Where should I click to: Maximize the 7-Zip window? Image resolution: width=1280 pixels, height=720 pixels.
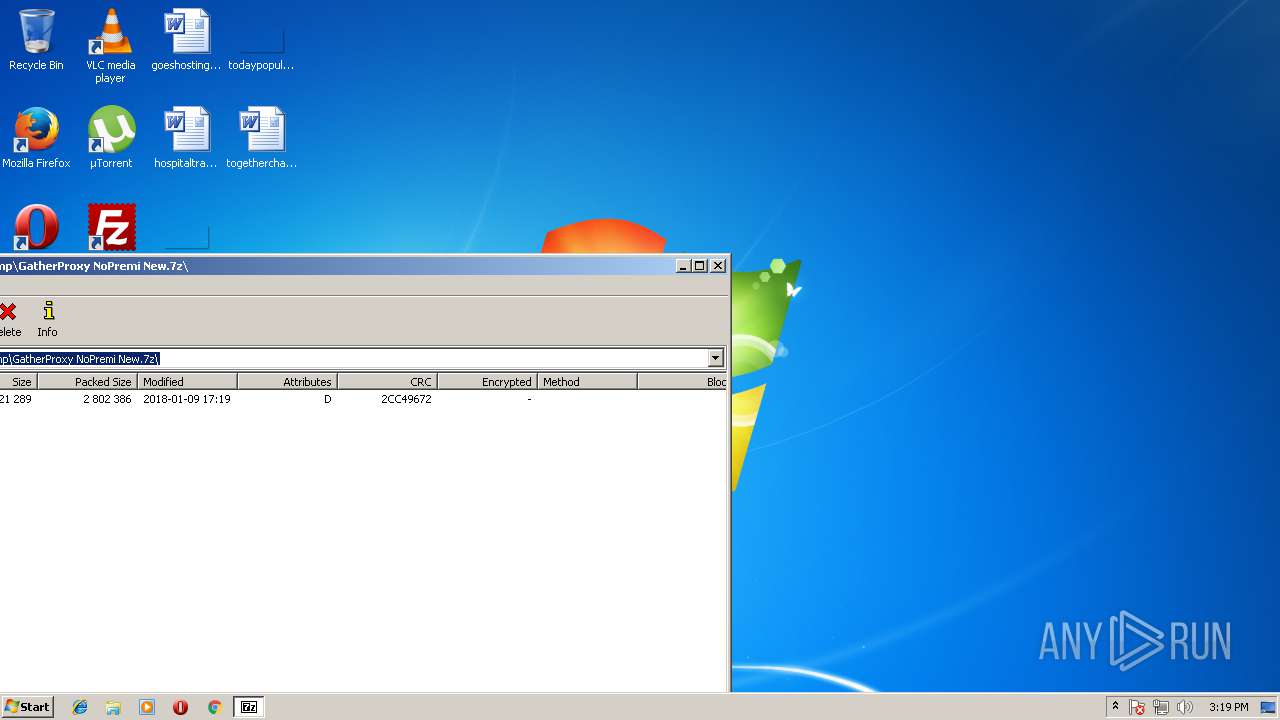[700, 266]
